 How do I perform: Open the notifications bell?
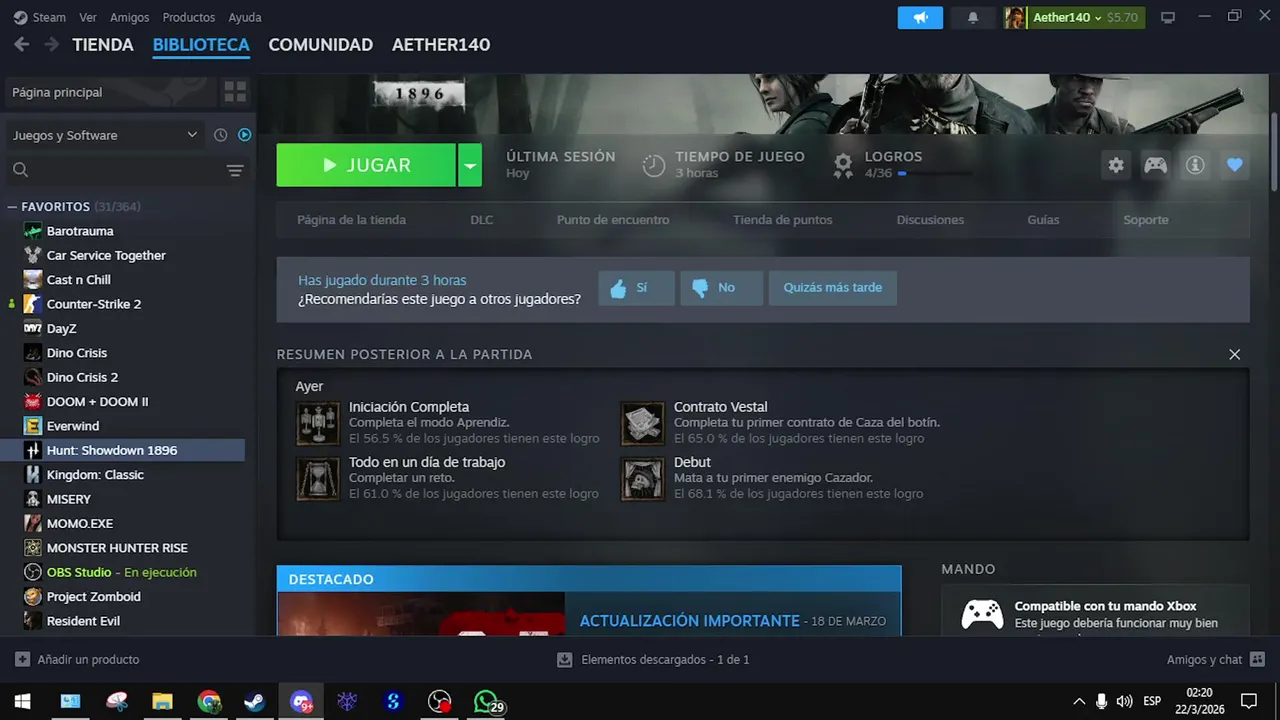pos(973,18)
